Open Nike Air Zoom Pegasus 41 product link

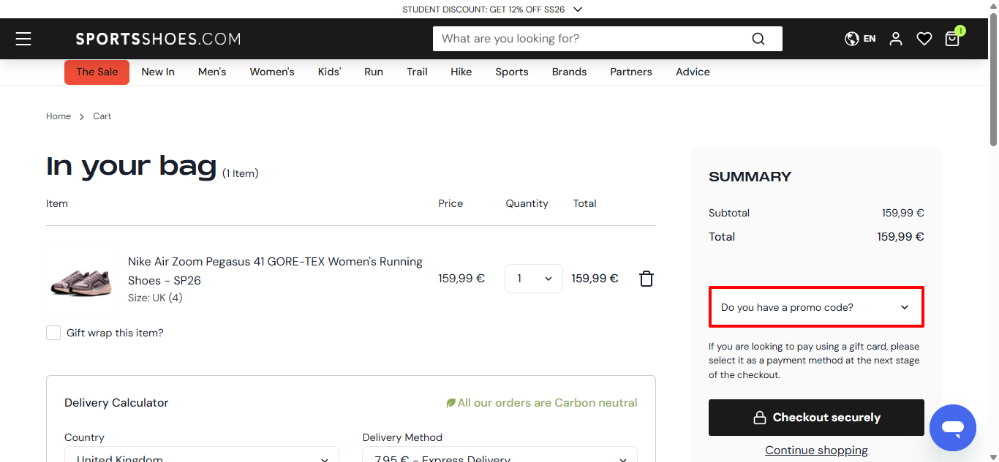point(275,271)
